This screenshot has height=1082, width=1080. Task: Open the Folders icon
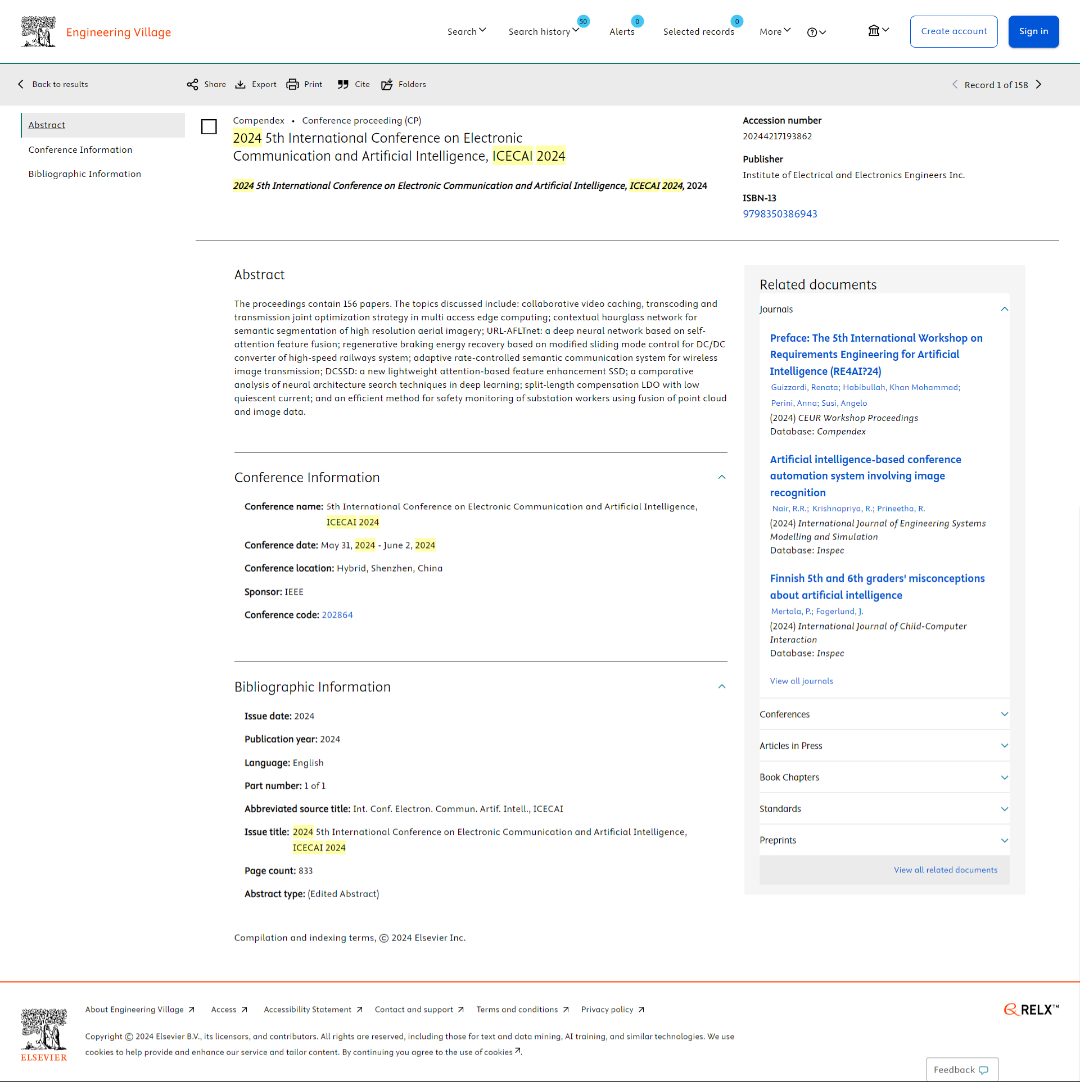[x=388, y=85]
